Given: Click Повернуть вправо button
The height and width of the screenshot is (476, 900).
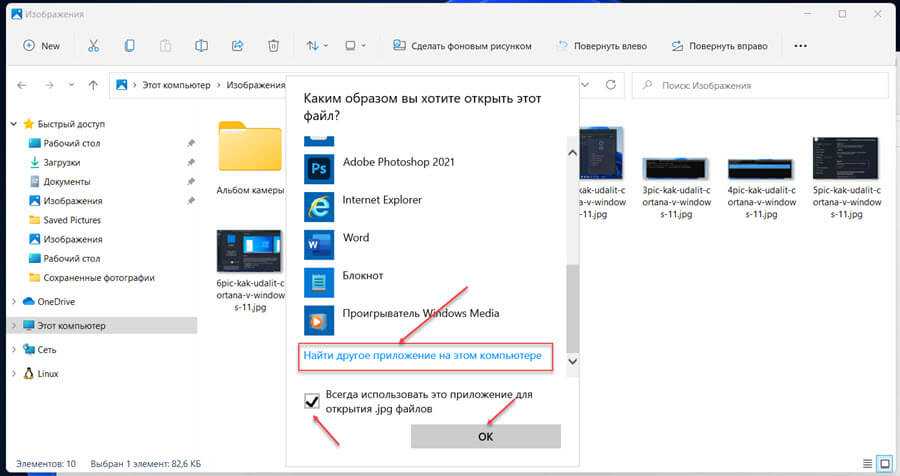Looking at the screenshot, I should click(719, 46).
